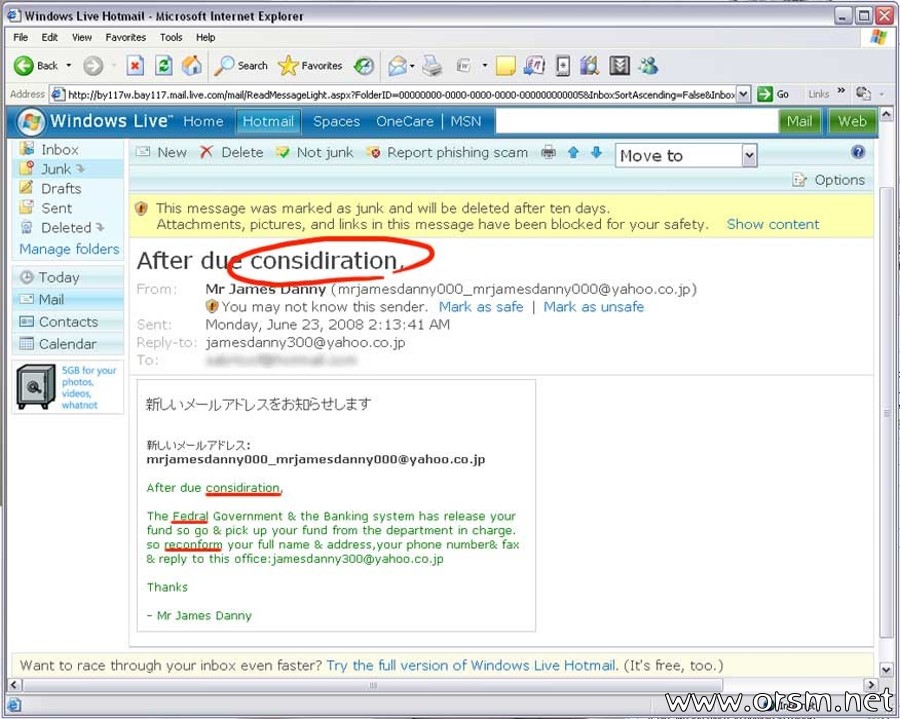Expand the address bar URL dropdown
This screenshot has width=900, height=719.
pyautogui.click(x=744, y=94)
